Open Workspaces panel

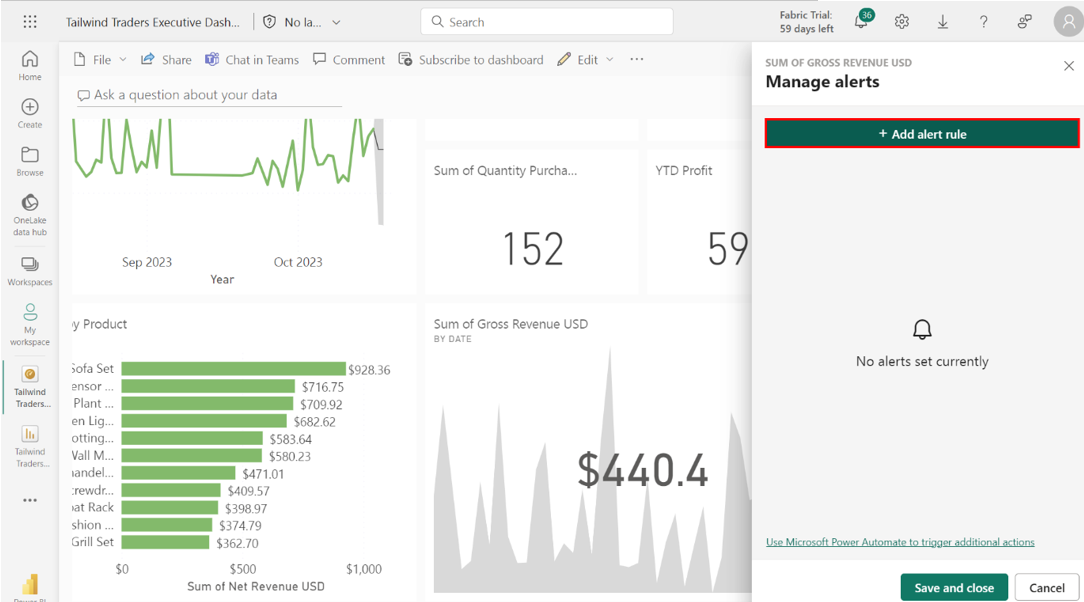tap(30, 271)
